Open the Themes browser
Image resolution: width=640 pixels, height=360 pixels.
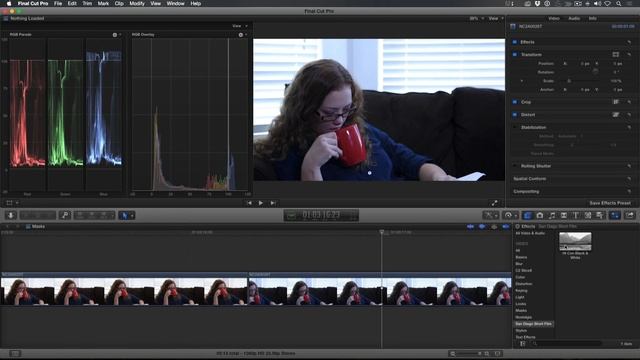600,215
